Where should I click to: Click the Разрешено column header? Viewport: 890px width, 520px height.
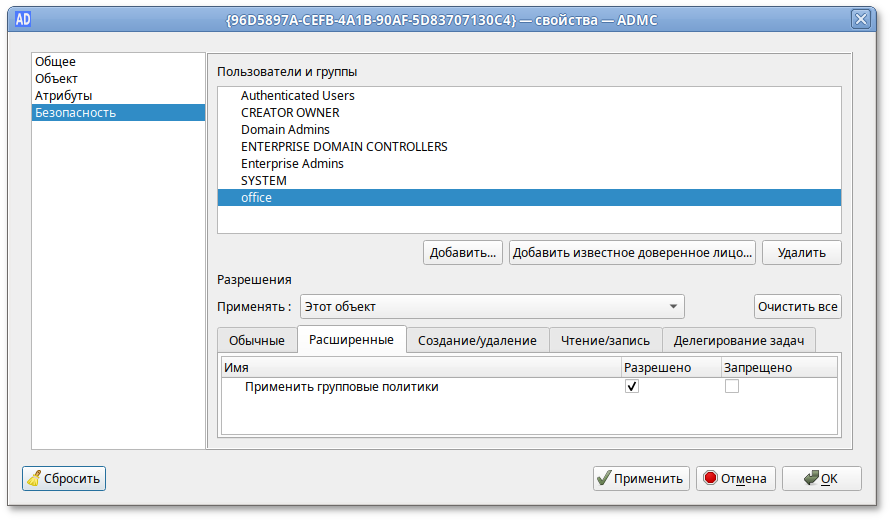coord(671,368)
